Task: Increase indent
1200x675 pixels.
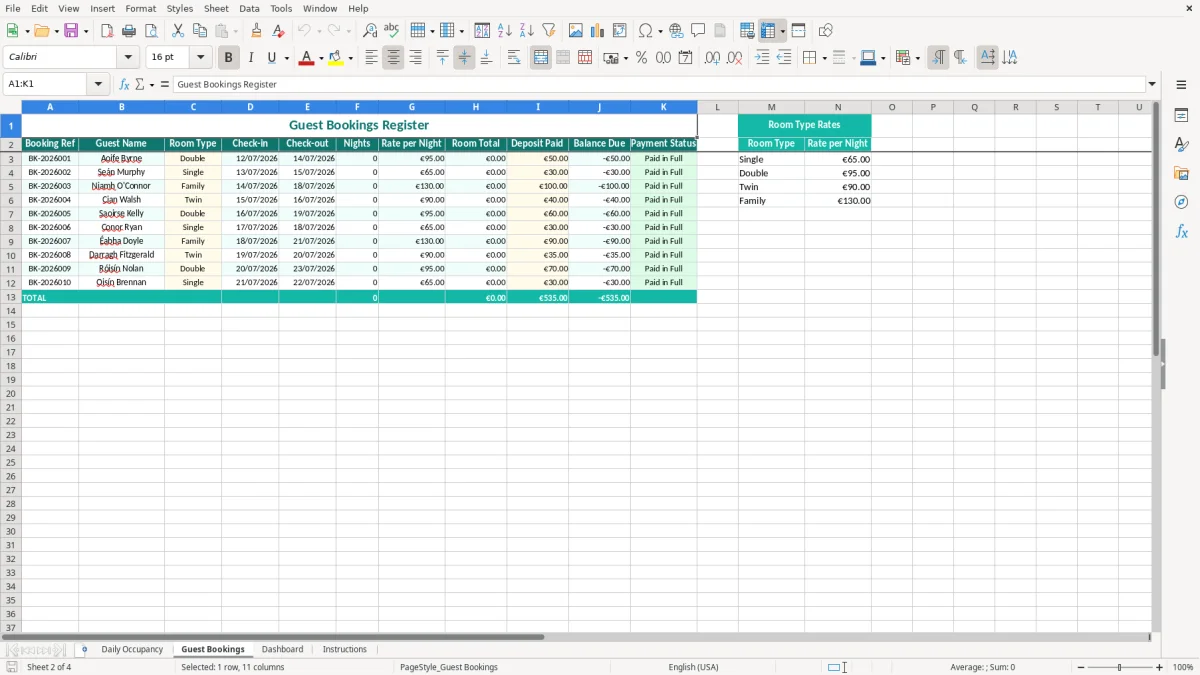Action: [x=762, y=58]
